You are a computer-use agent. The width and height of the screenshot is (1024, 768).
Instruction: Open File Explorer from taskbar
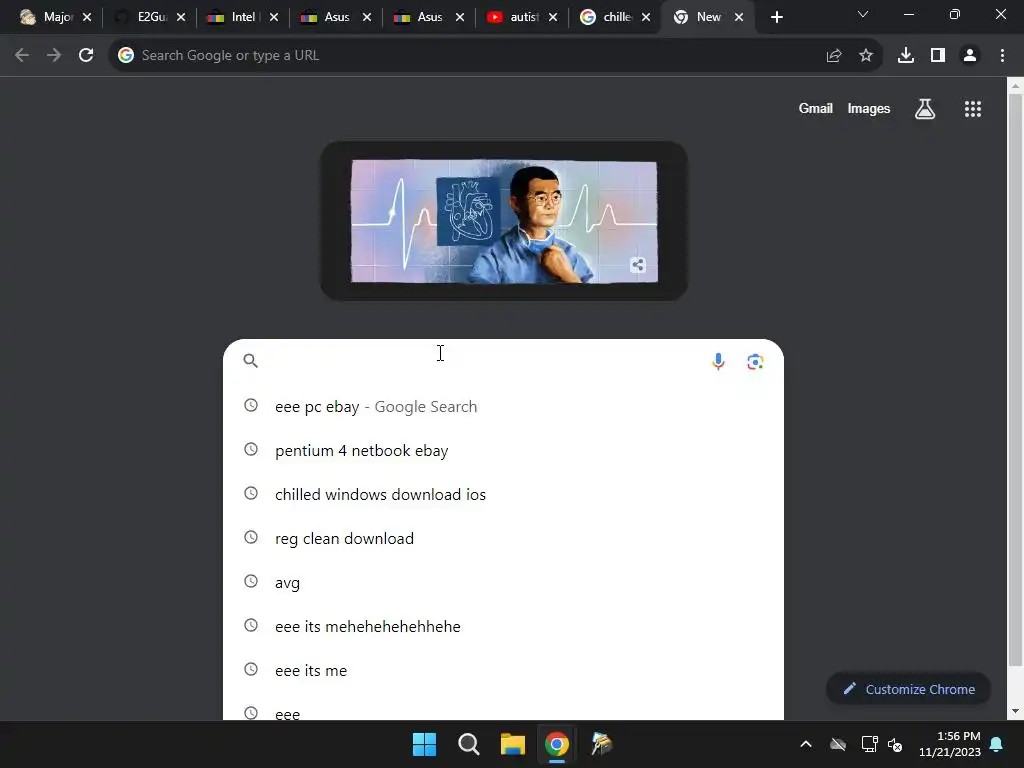point(513,744)
